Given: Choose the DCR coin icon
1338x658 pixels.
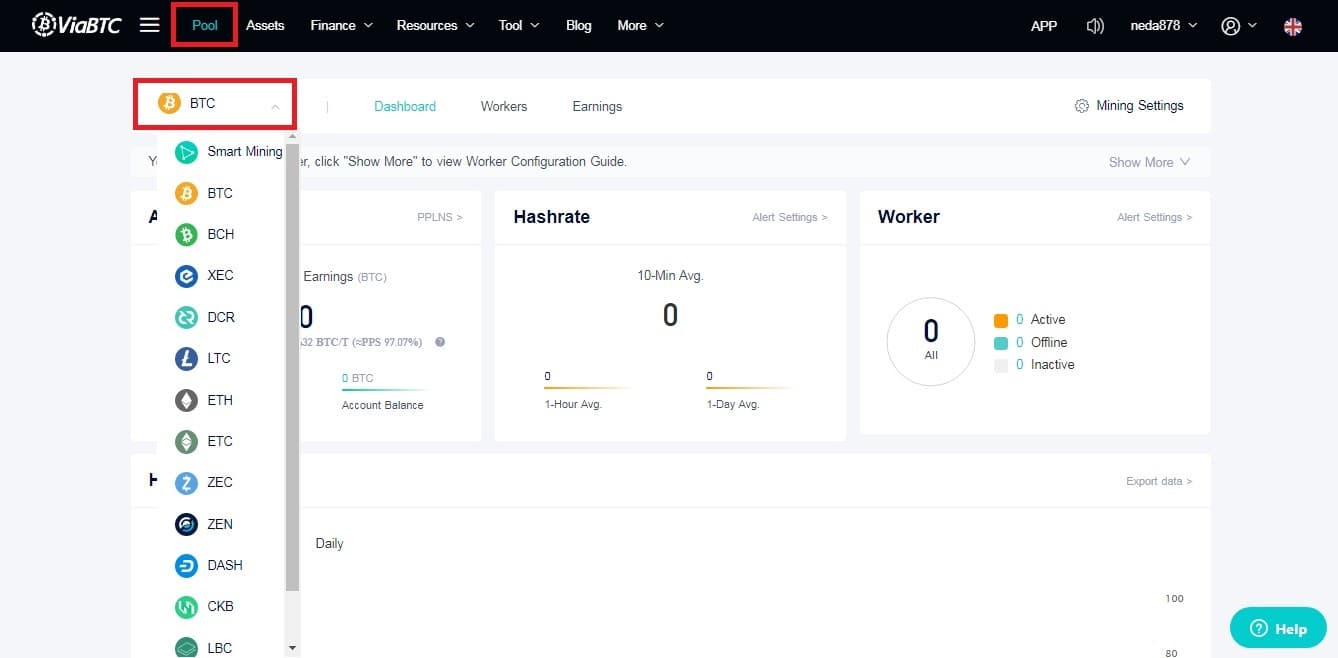Looking at the screenshot, I should coord(186,317).
